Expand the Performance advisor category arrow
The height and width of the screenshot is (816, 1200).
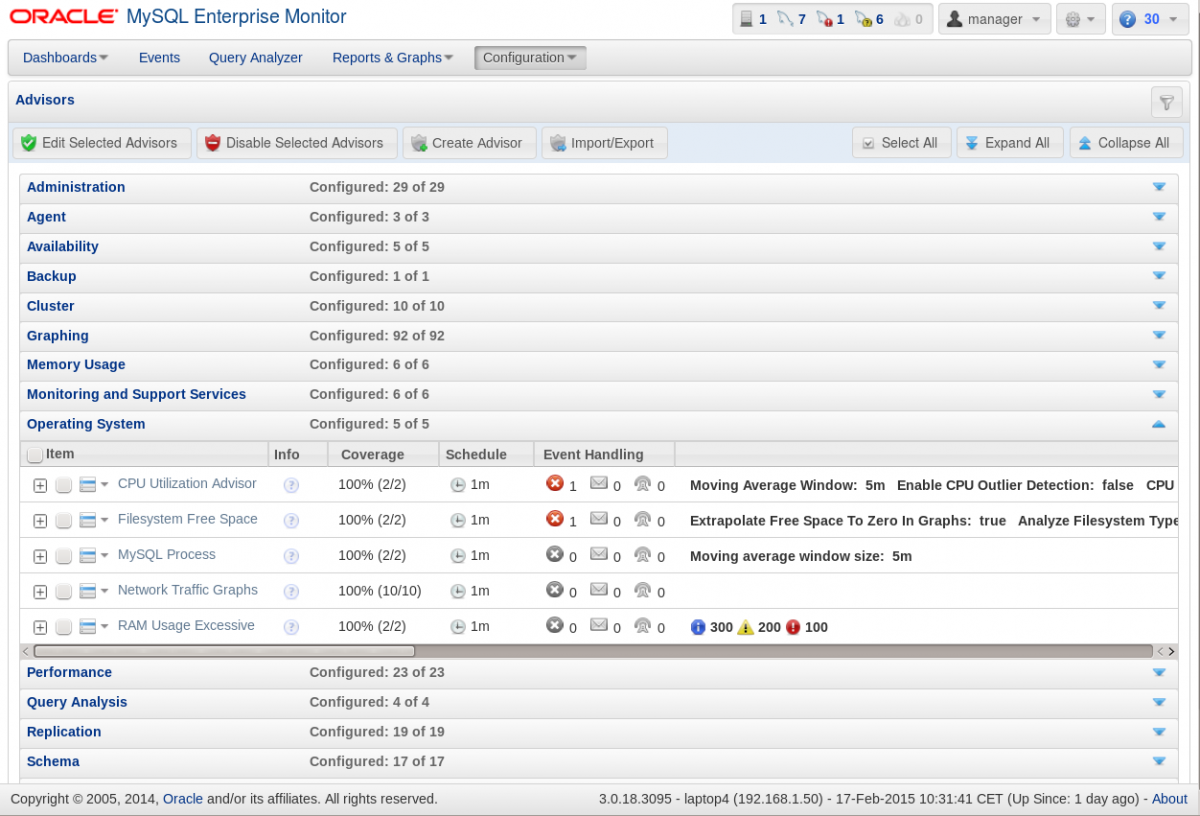click(x=1159, y=673)
